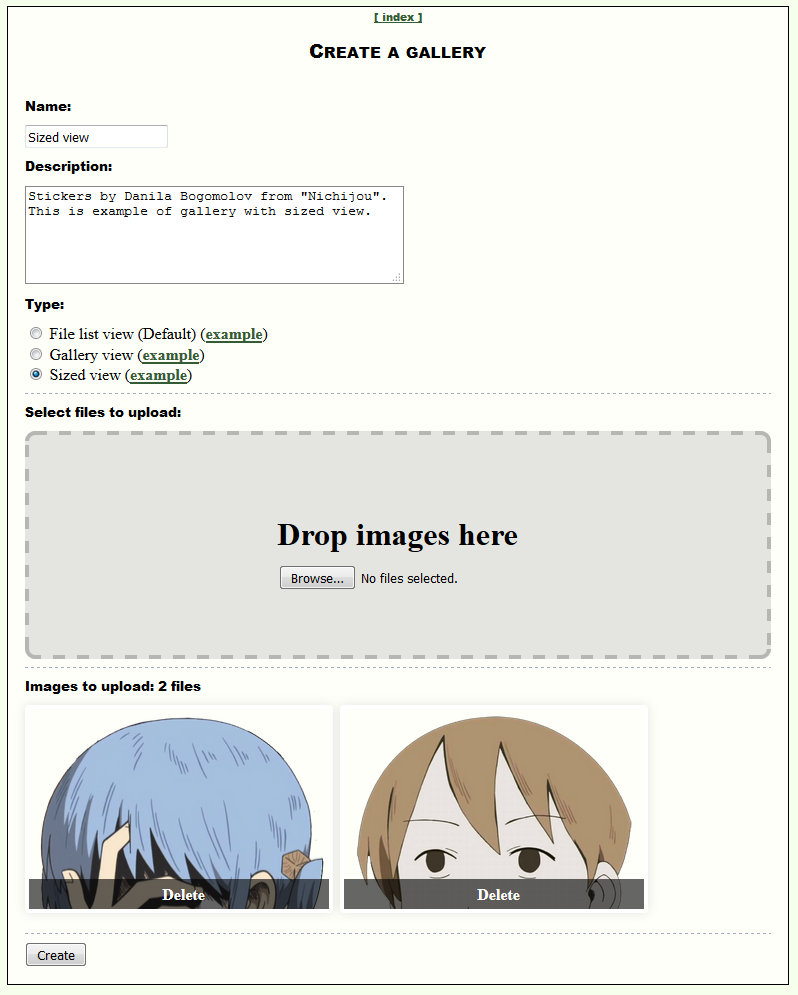Click the 'Select files to upload:' label
Viewport: 798px width, 995px height.
click(x=103, y=412)
